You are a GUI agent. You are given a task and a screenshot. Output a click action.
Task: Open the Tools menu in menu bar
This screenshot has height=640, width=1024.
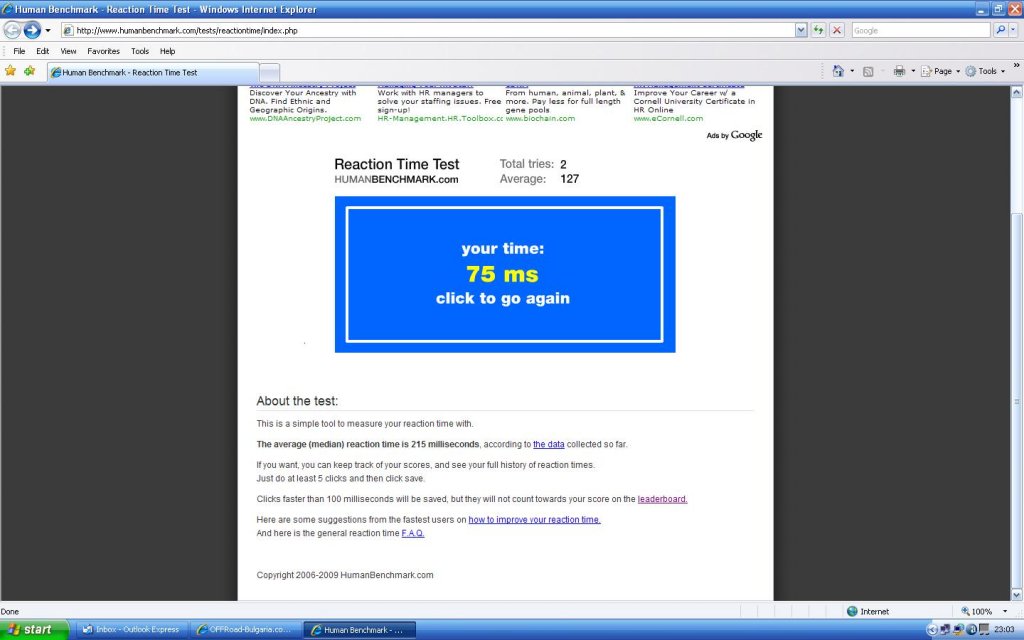click(140, 51)
